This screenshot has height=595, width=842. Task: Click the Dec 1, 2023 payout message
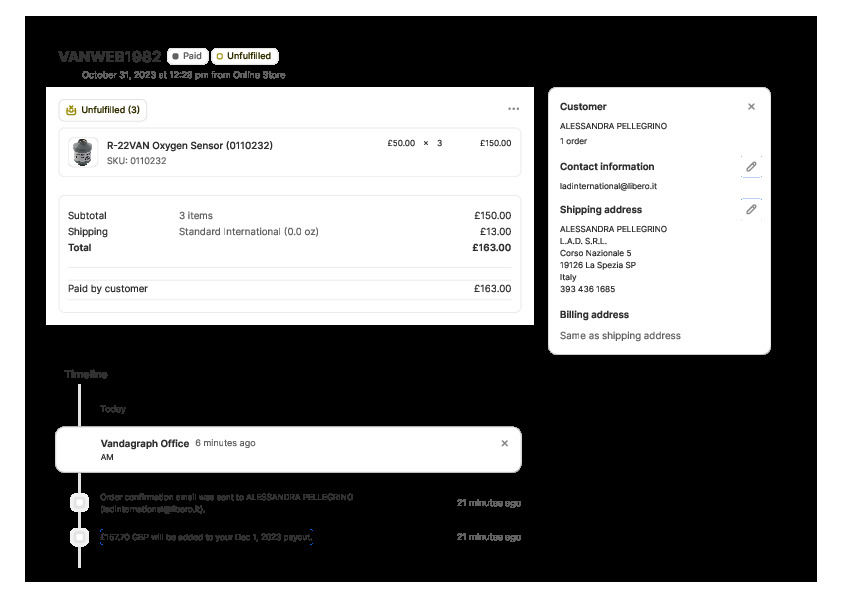(x=207, y=537)
